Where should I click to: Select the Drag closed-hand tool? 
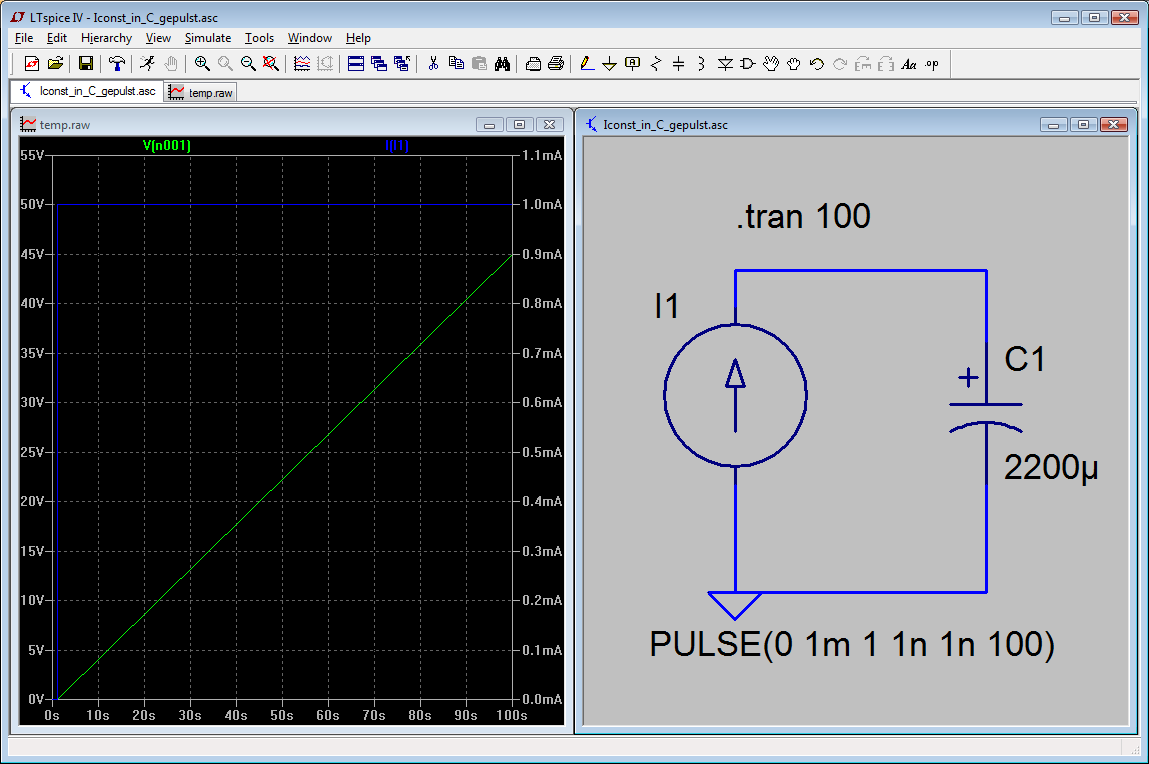tap(794, 64)
